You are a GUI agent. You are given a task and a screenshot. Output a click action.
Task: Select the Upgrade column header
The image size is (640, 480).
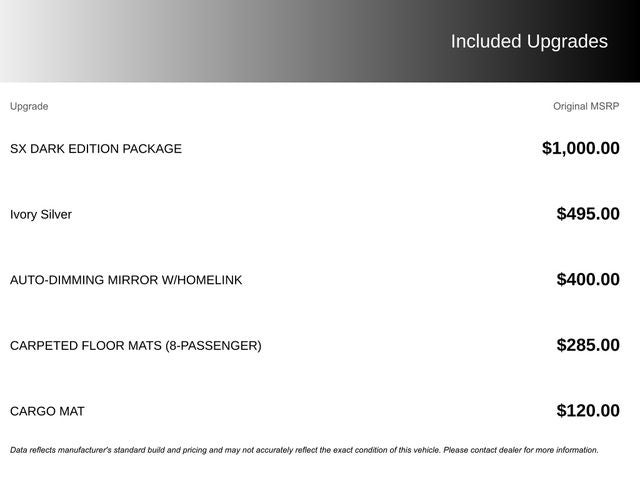pyautogui.click(x=29, y=106)
